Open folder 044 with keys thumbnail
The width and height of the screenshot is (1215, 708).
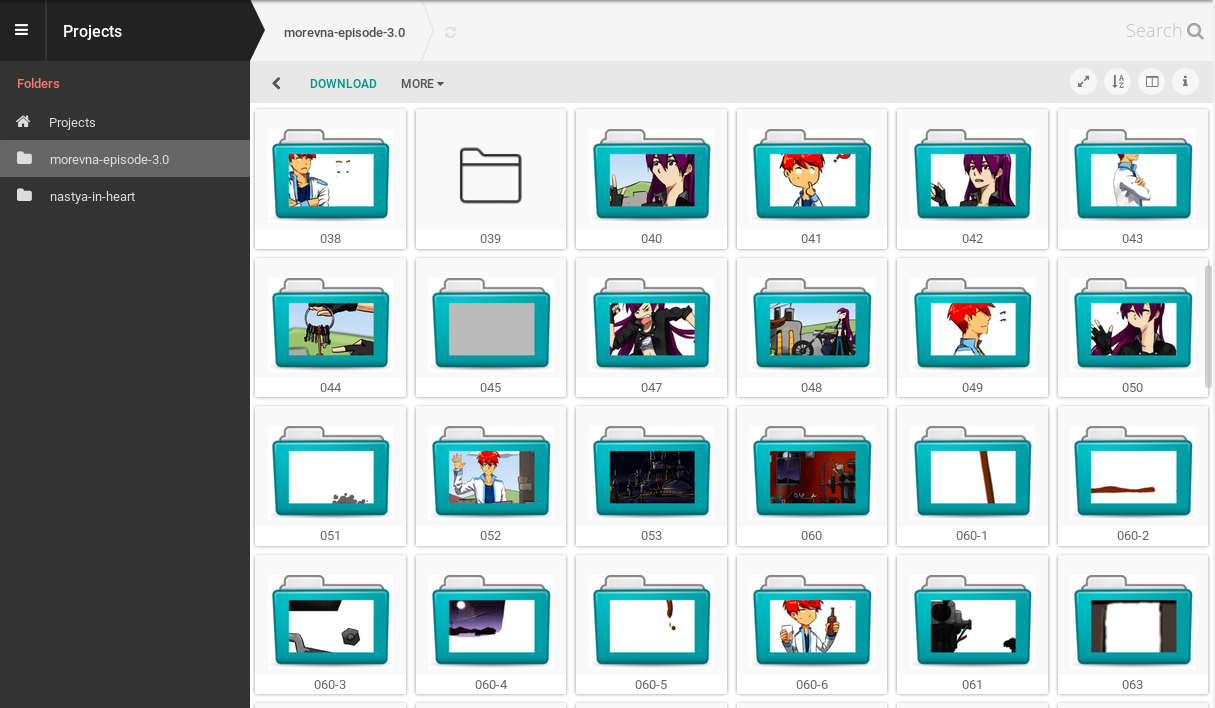[x=330, y=328]
